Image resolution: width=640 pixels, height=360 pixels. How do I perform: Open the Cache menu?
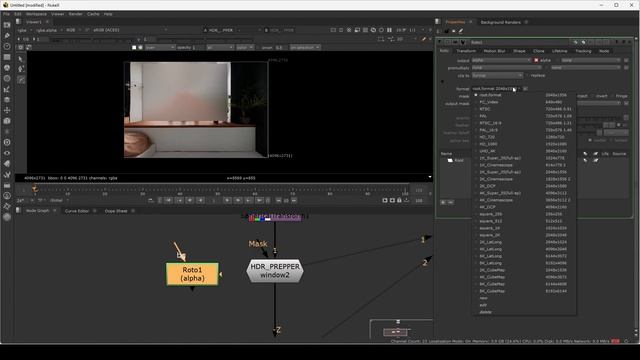[x=93, y=14]
